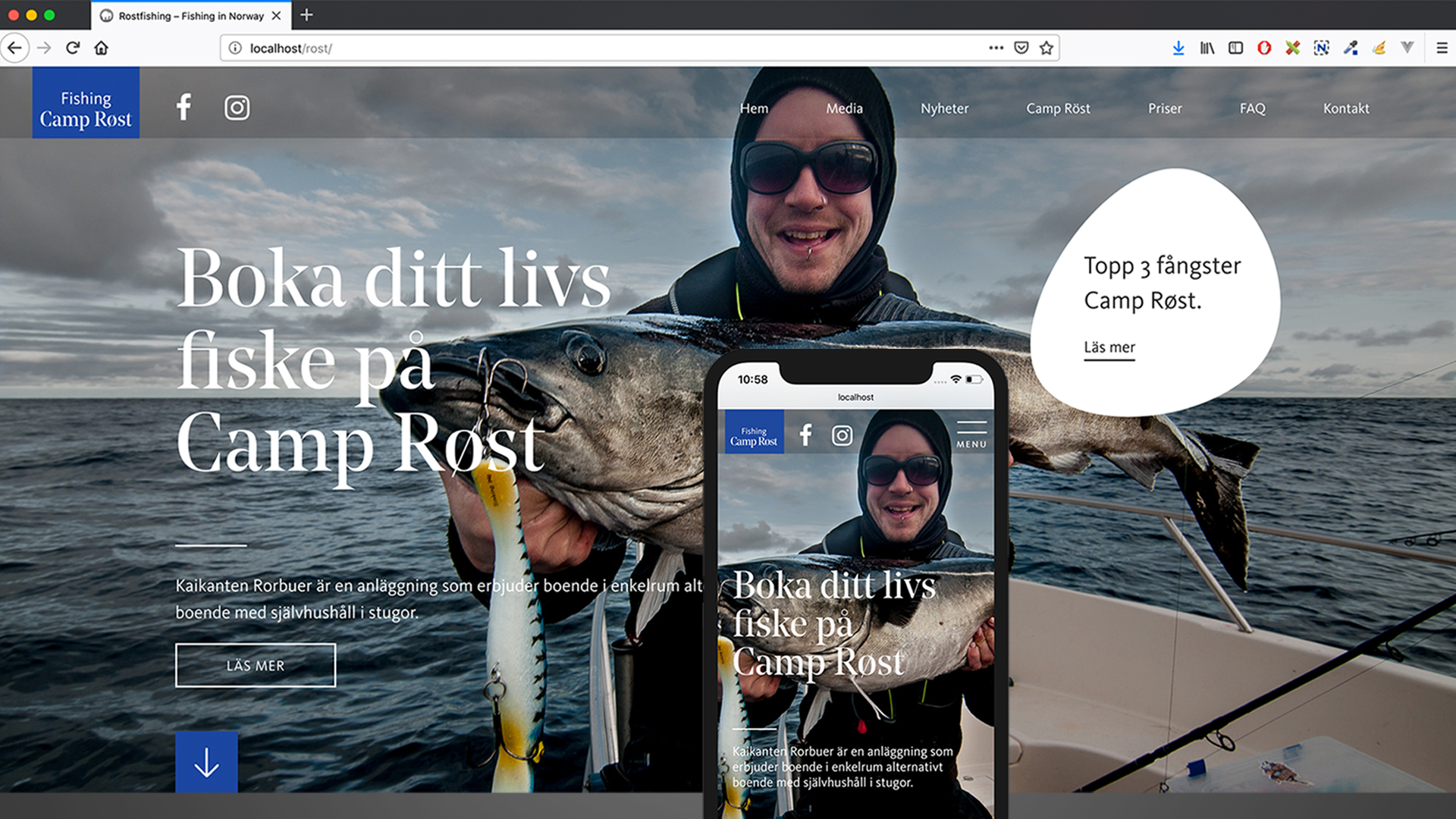Click the colorful cross extension icon
This screenshot has width=1456, height=819.
tap(1293, 48)
